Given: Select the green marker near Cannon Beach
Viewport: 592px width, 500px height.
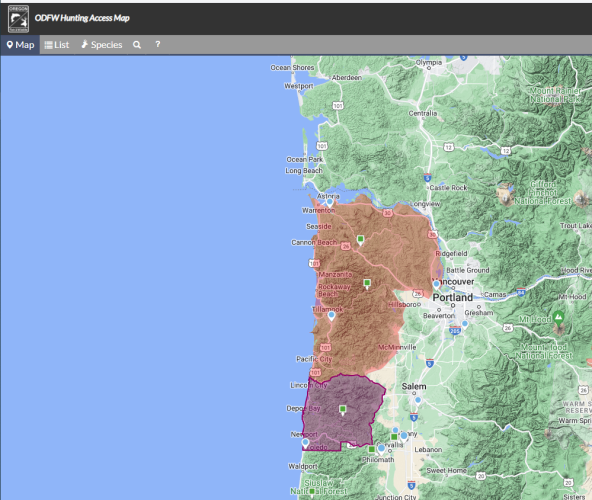Looking at the screenshot, I should click(361, 240).
